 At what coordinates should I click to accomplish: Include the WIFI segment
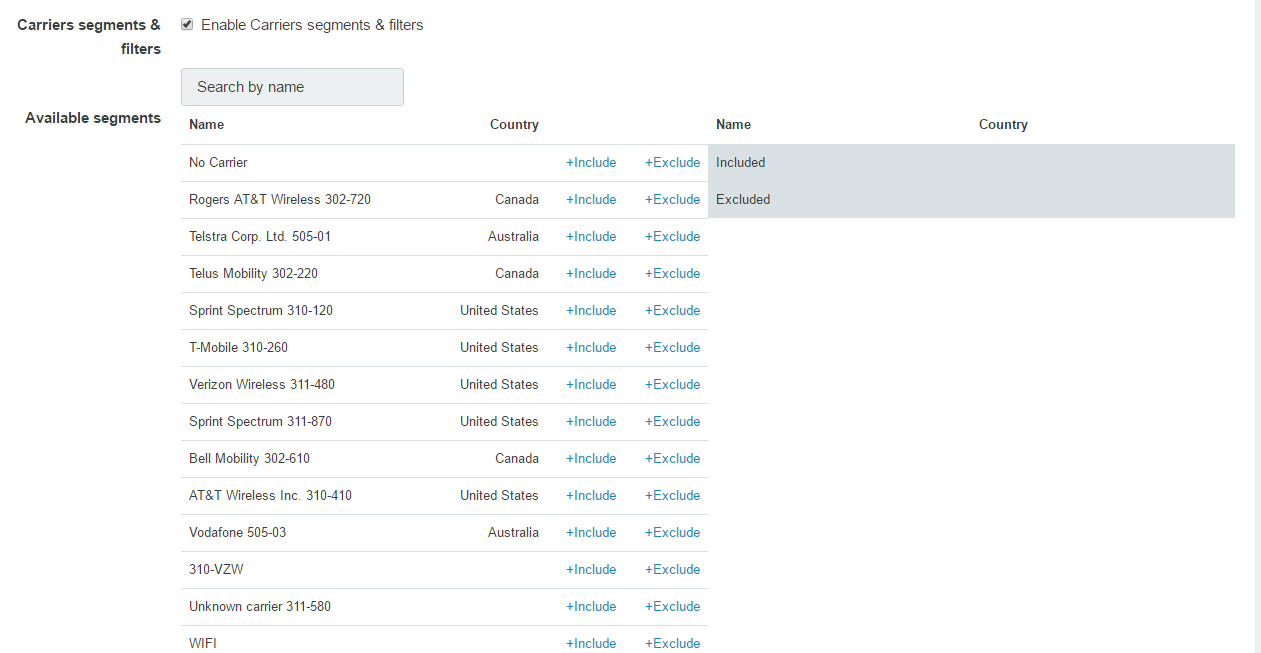point(591,643)
